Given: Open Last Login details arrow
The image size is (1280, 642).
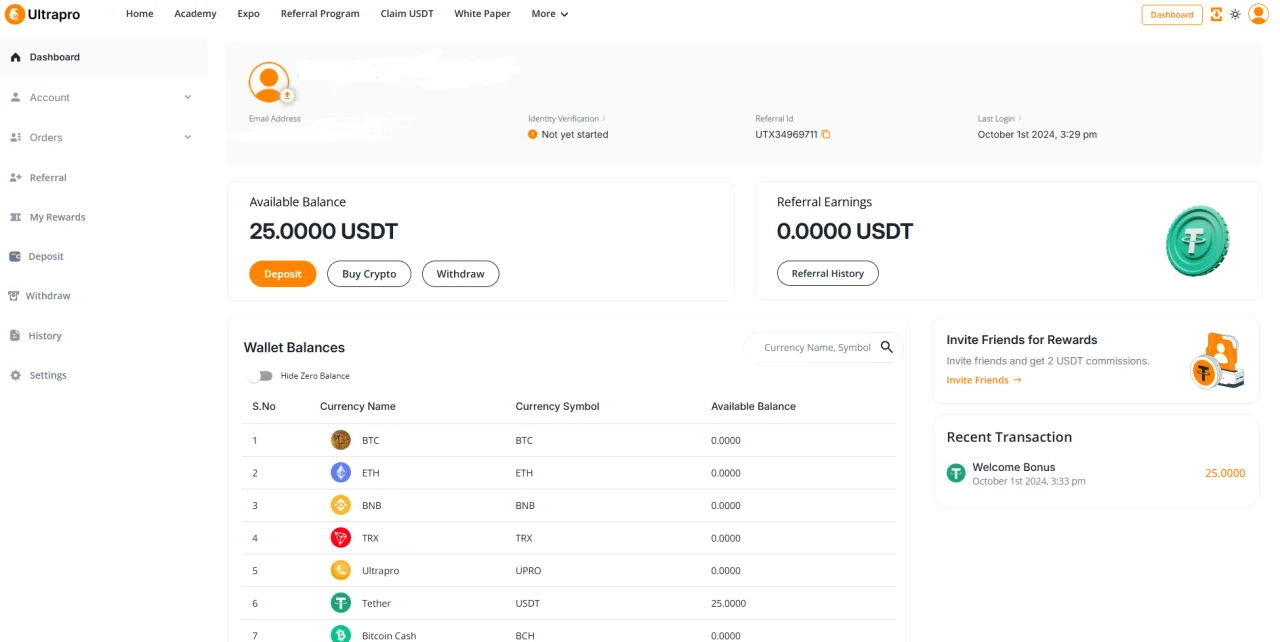Looking at the screenshot, I should click(x=1020, y=119).
